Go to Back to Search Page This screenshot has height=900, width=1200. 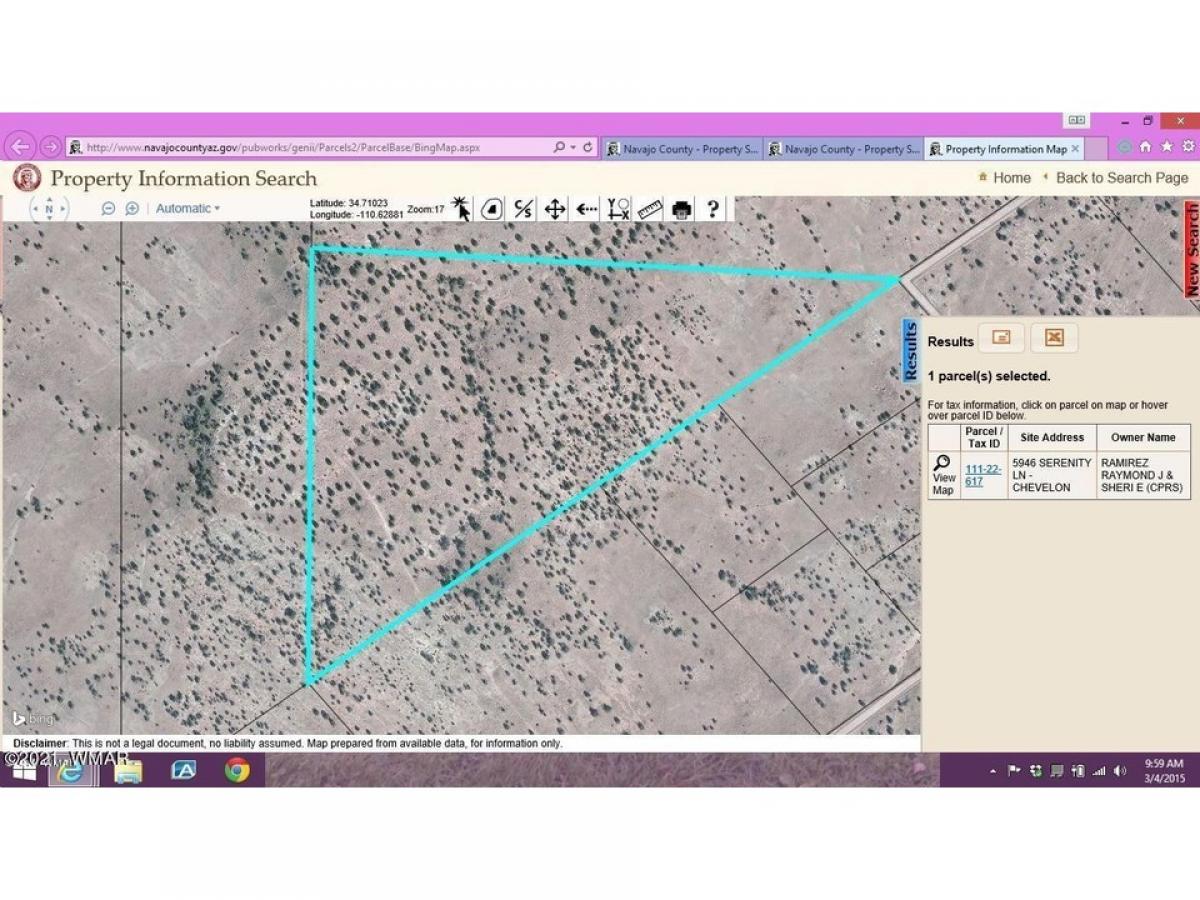point(1121,178)
